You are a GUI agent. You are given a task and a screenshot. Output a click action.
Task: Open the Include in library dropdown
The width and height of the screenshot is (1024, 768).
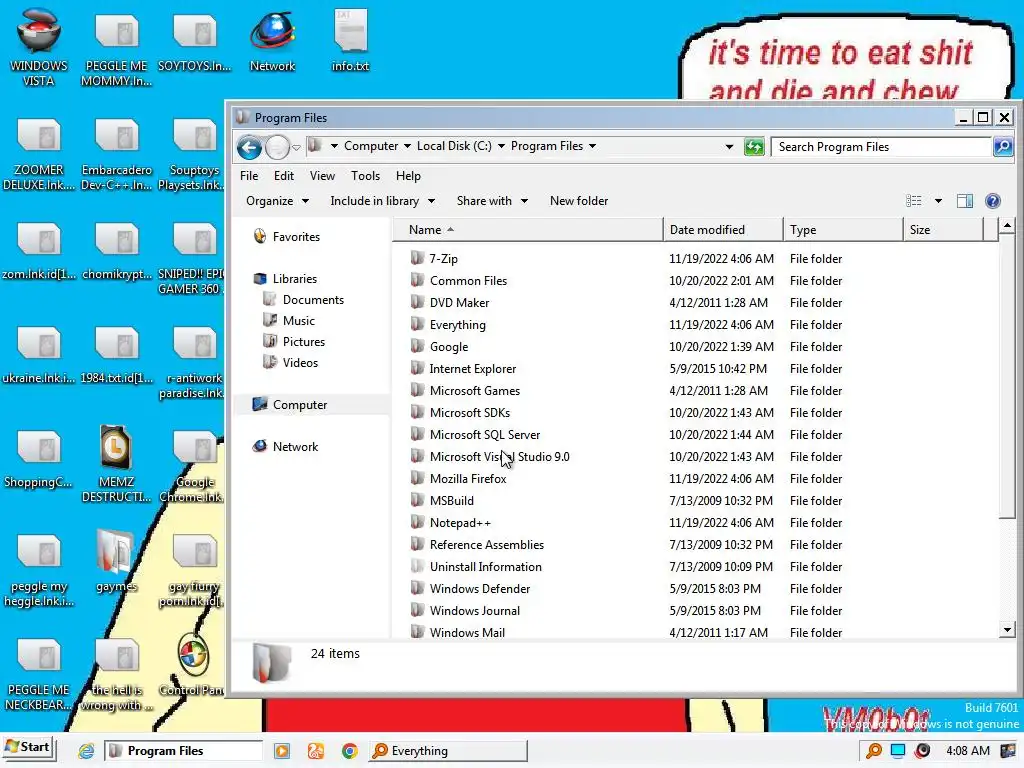[382, 200]
